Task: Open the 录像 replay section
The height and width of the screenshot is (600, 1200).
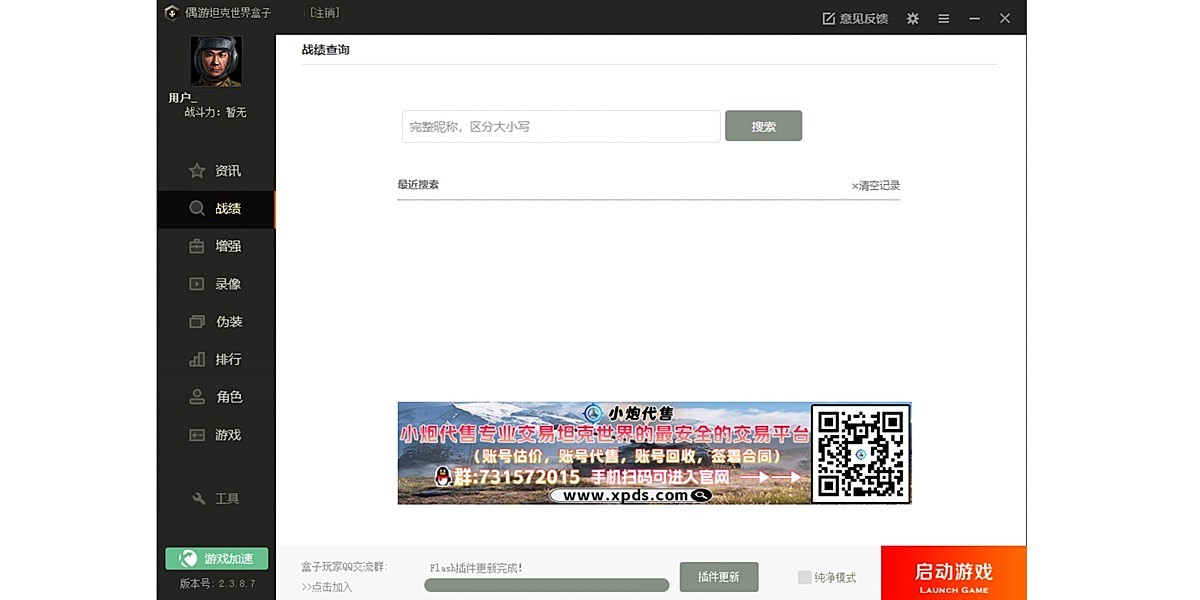Action: [216, 283]
